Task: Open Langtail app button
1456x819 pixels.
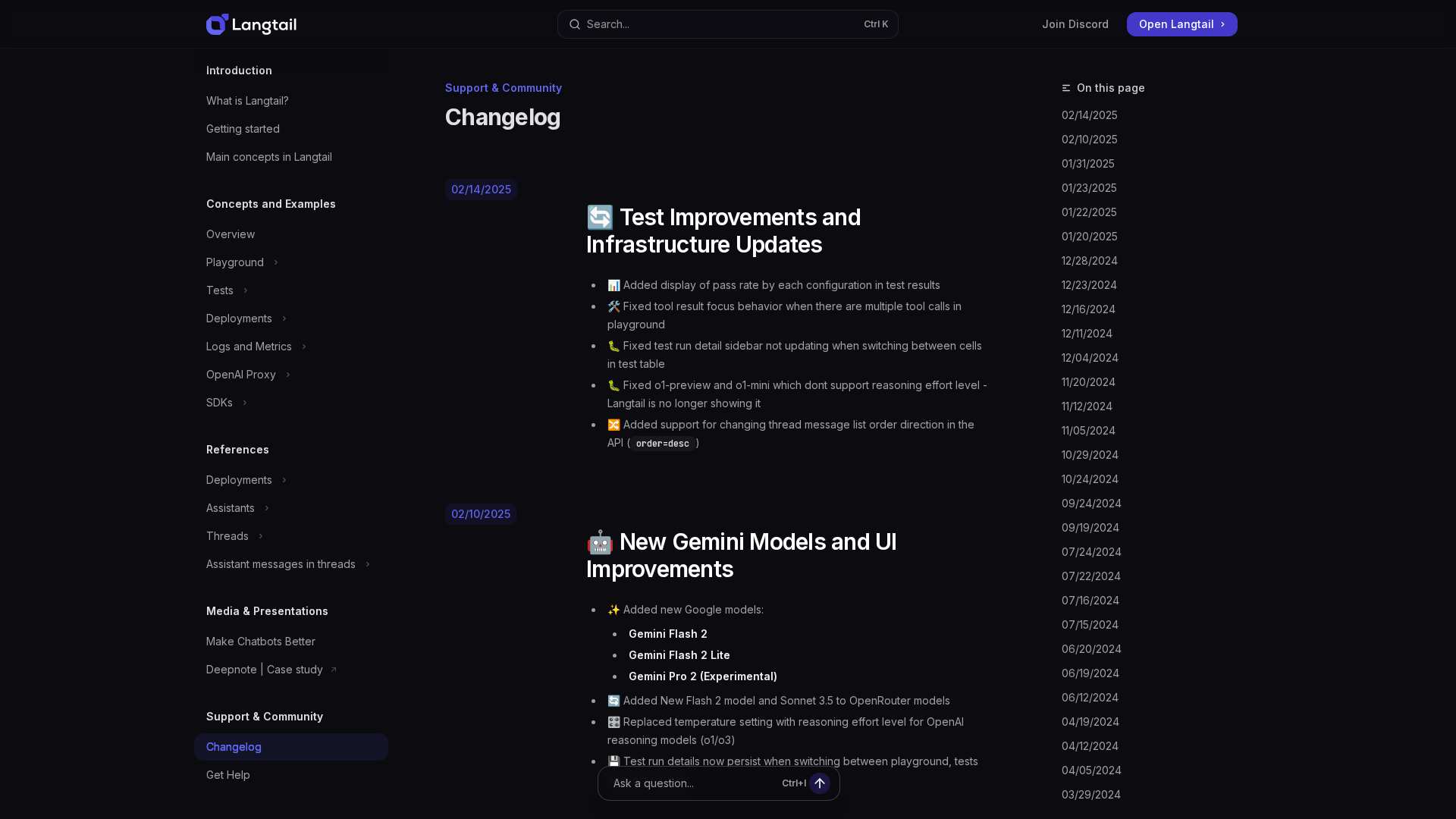Action: click(1175, 24)
